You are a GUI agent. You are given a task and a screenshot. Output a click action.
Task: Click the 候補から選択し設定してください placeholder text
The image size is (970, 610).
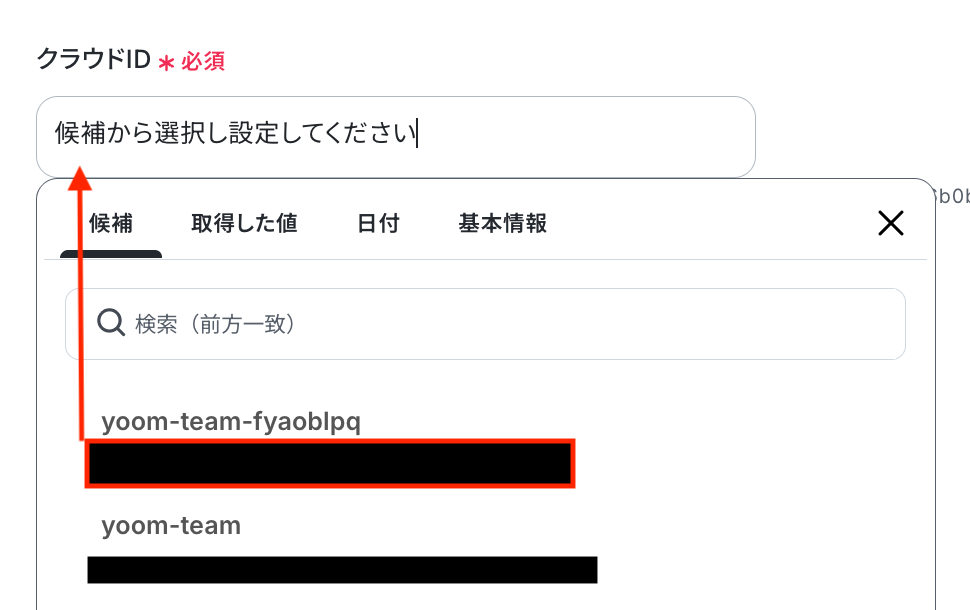[235, 133]
